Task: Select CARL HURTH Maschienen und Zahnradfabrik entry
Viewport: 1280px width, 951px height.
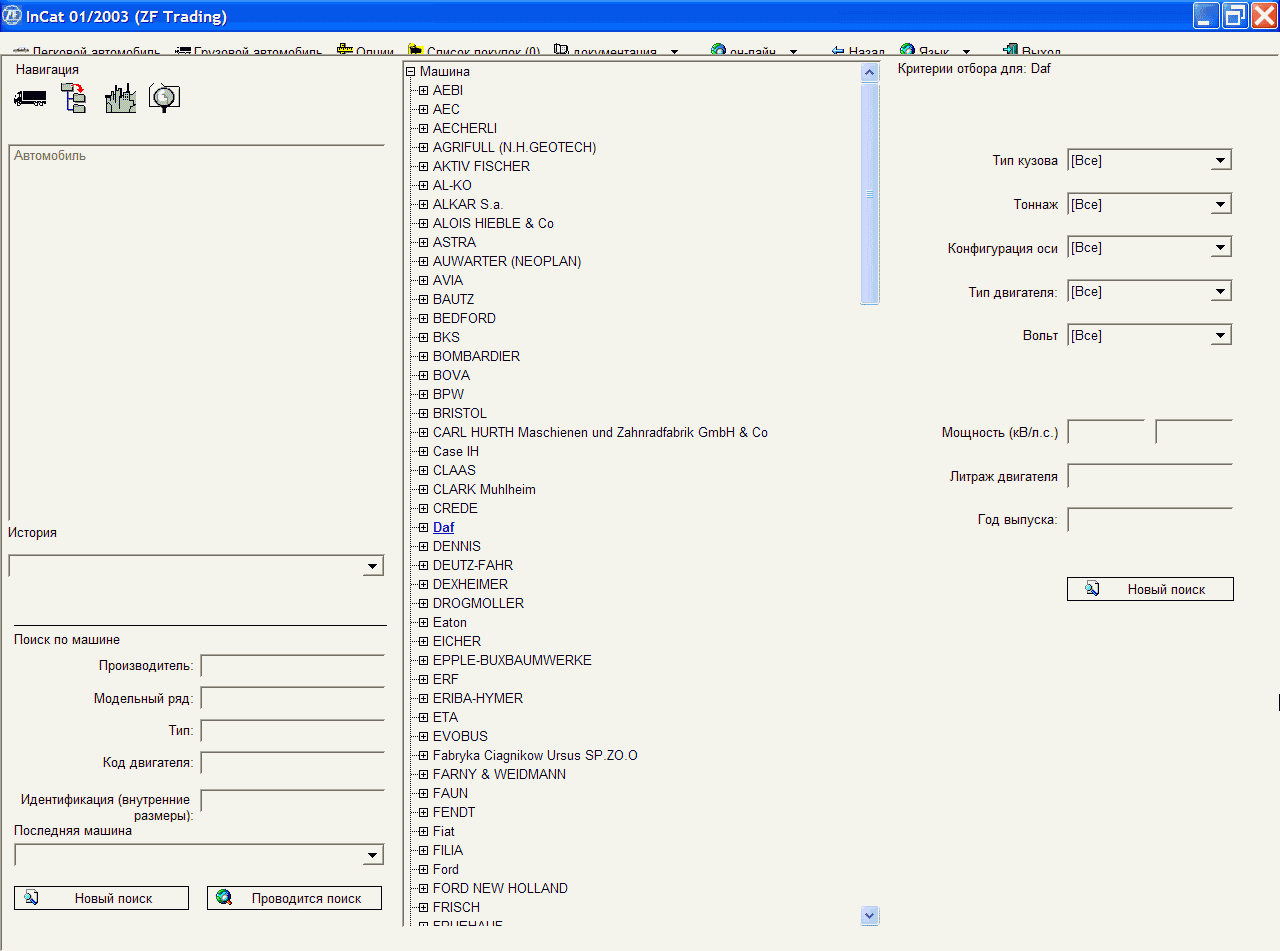Action: tap(600, 433)
